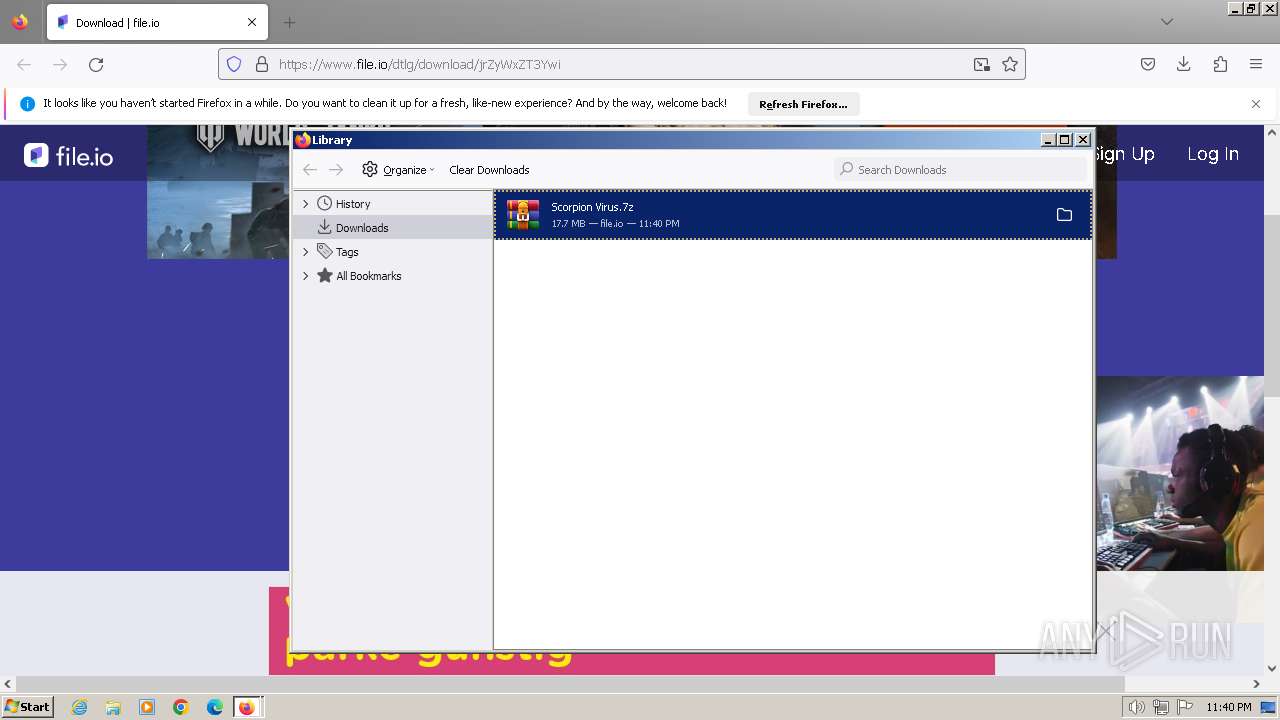Screen dimensions: 1280x720
Task: Open Windows Start menu
Action: [x=27, y=707]
